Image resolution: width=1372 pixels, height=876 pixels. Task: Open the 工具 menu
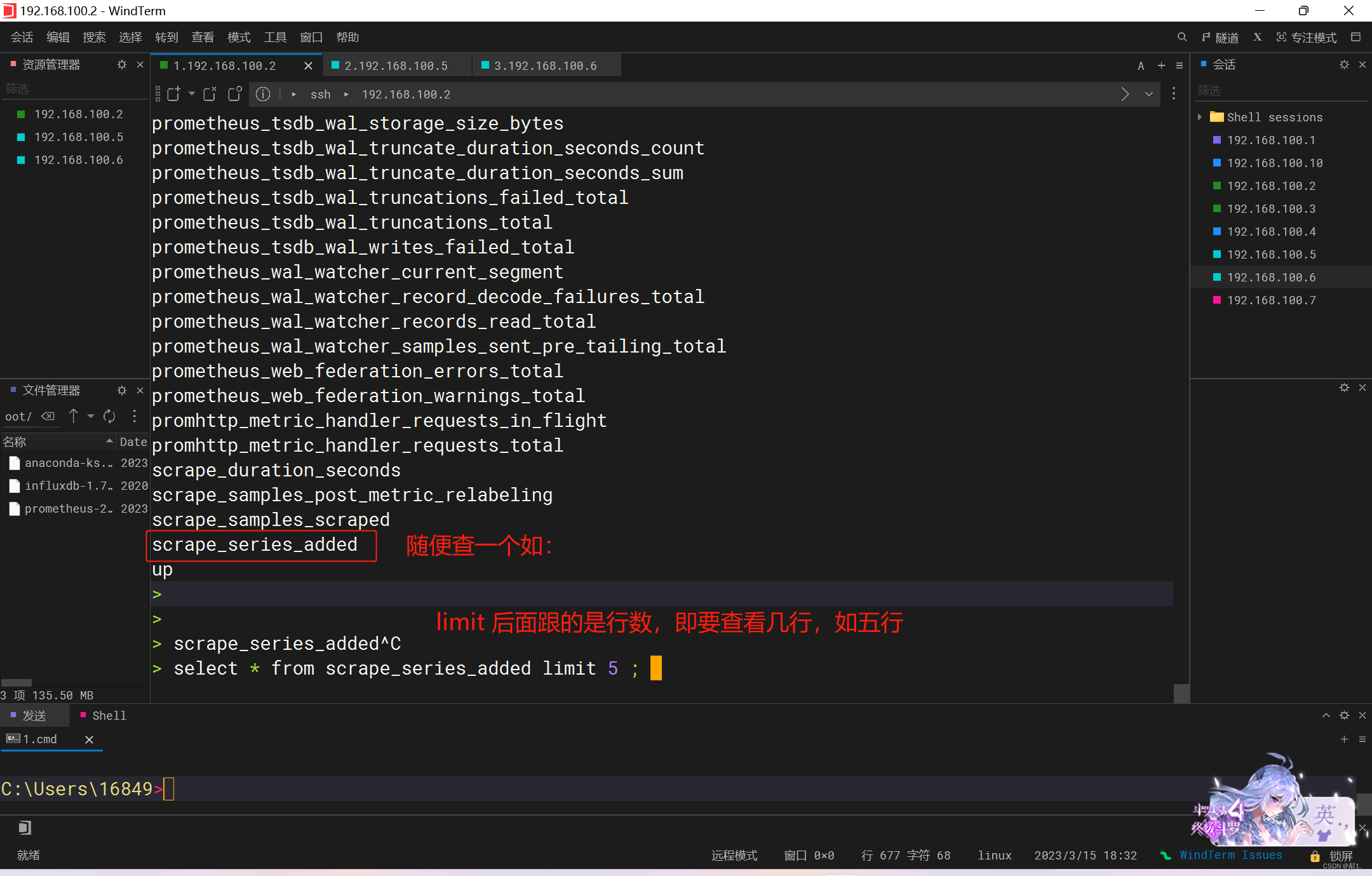point(275,37)
